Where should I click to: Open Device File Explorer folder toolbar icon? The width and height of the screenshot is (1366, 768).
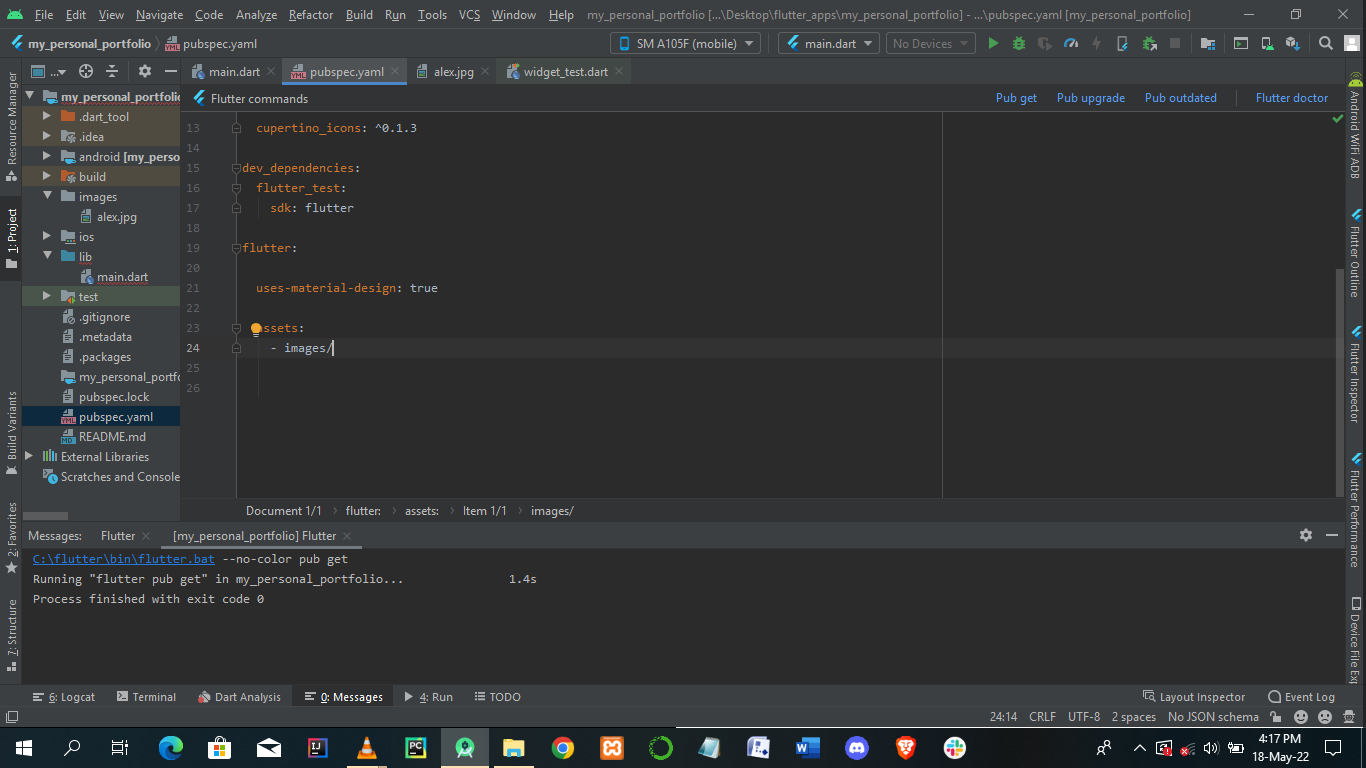point(1208,44)
